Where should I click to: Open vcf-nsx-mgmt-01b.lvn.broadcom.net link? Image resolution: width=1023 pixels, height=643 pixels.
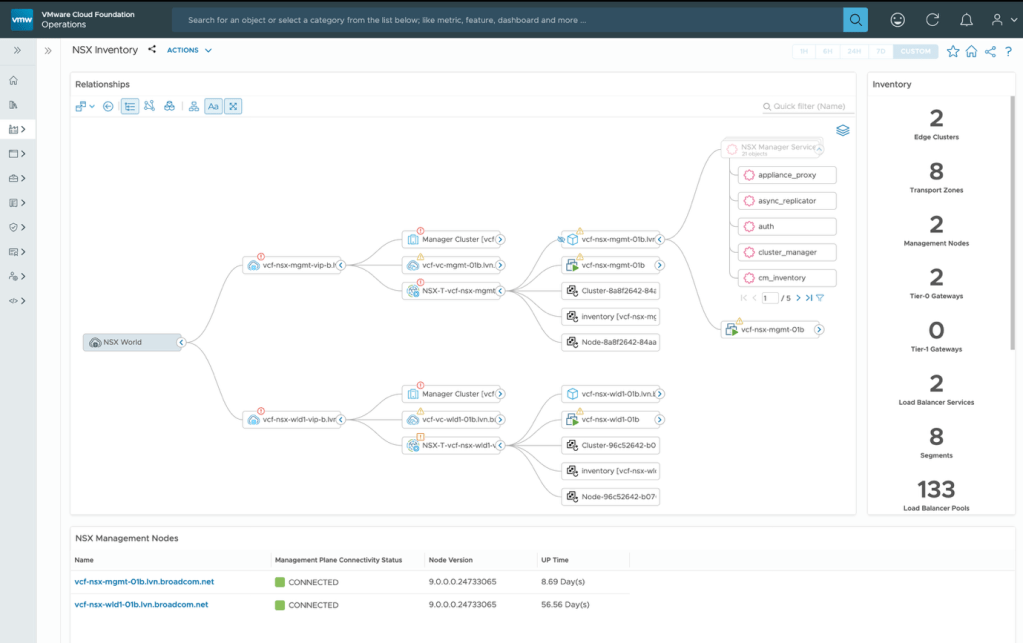click(144, 582)
